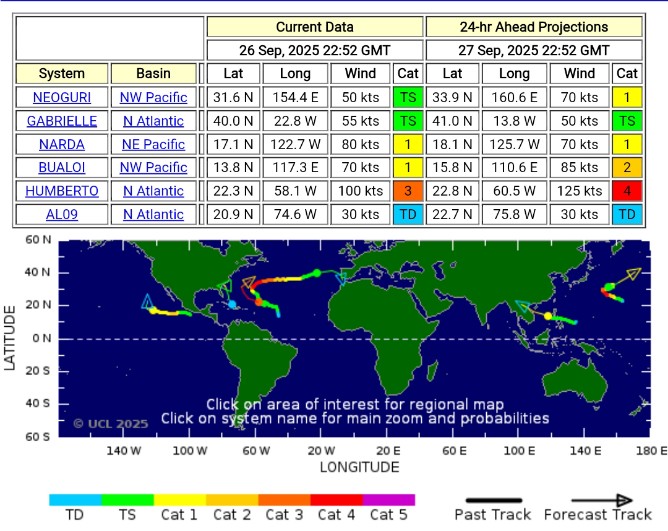Viewport: 668px width, 531px height.
Task: Click GABRIELLE's '40.0 N' latitude cell
Action: click(233, 121)
